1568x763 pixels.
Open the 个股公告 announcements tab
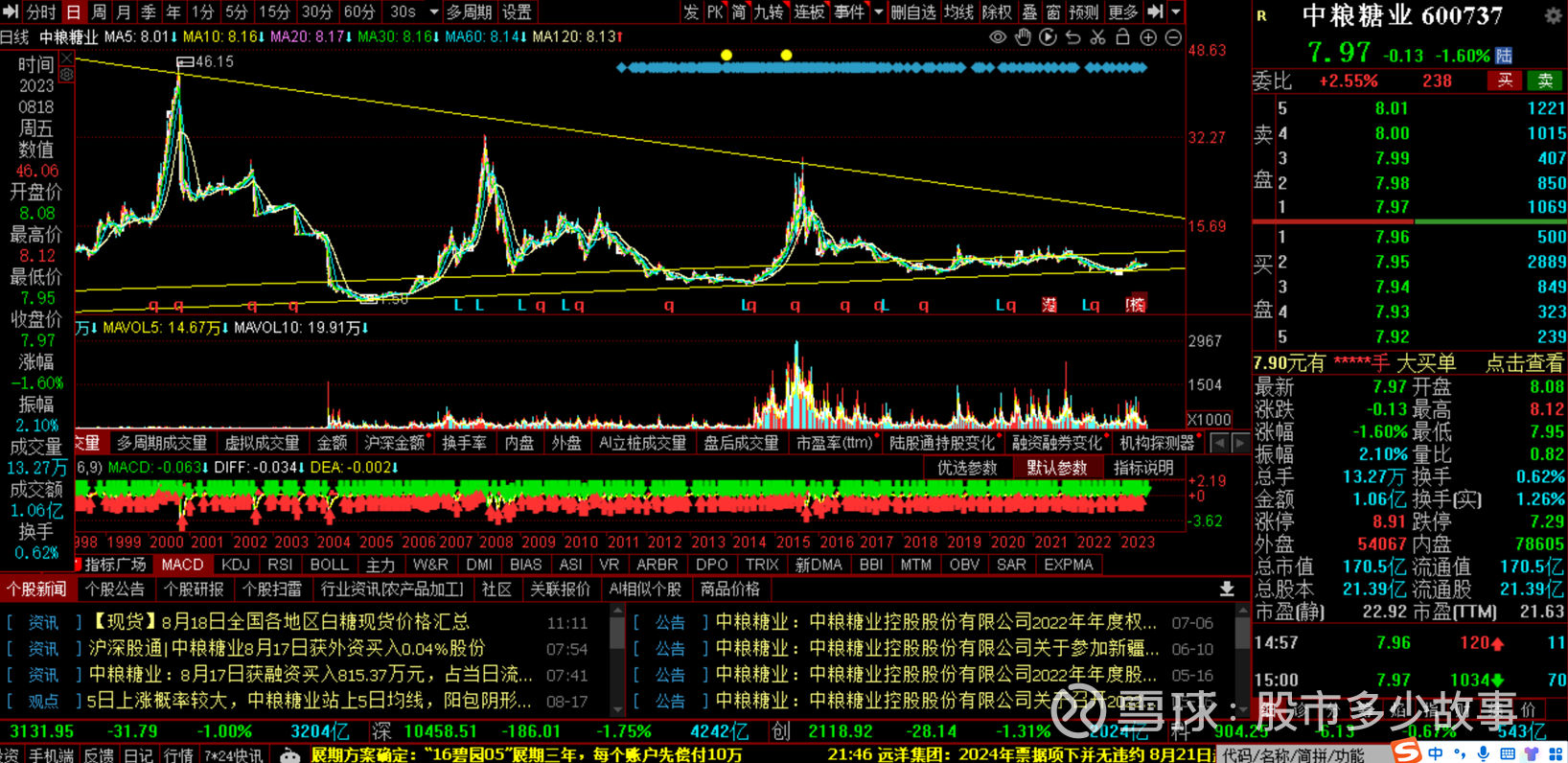click(115, 589)
